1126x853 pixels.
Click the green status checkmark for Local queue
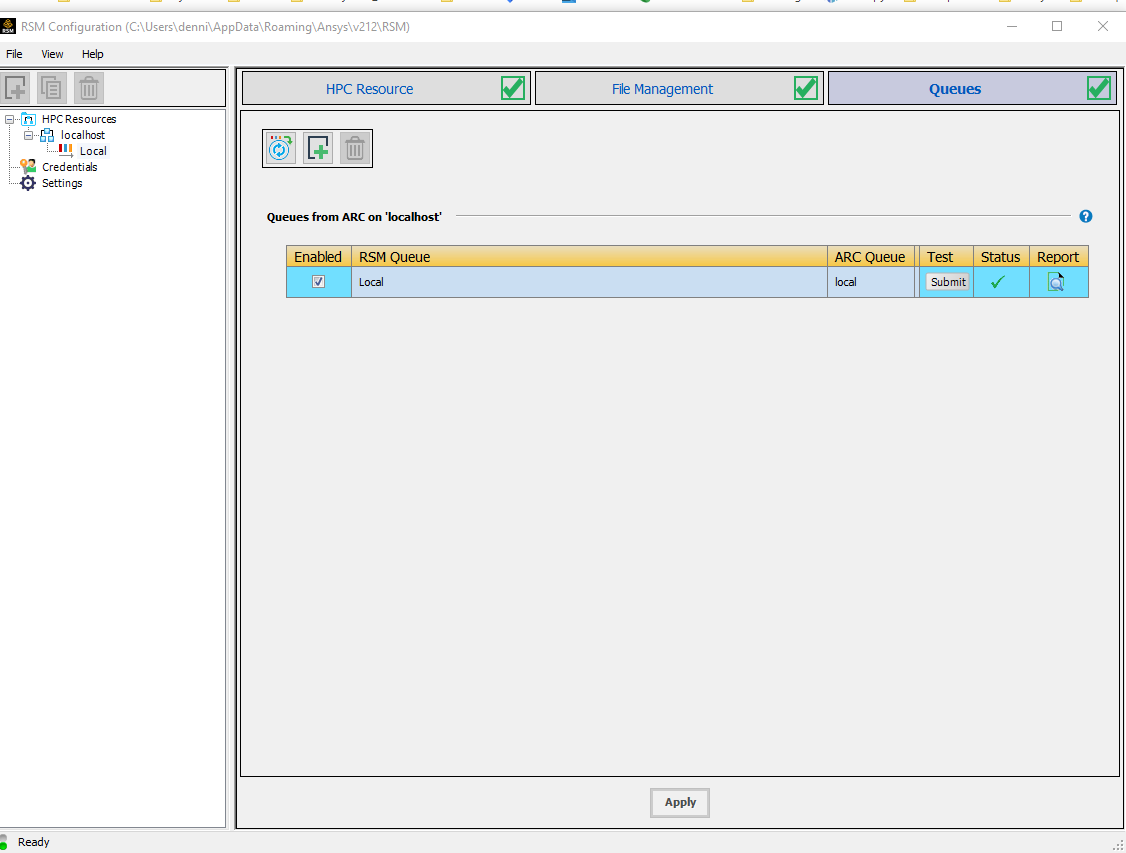[x=997, y=282]
